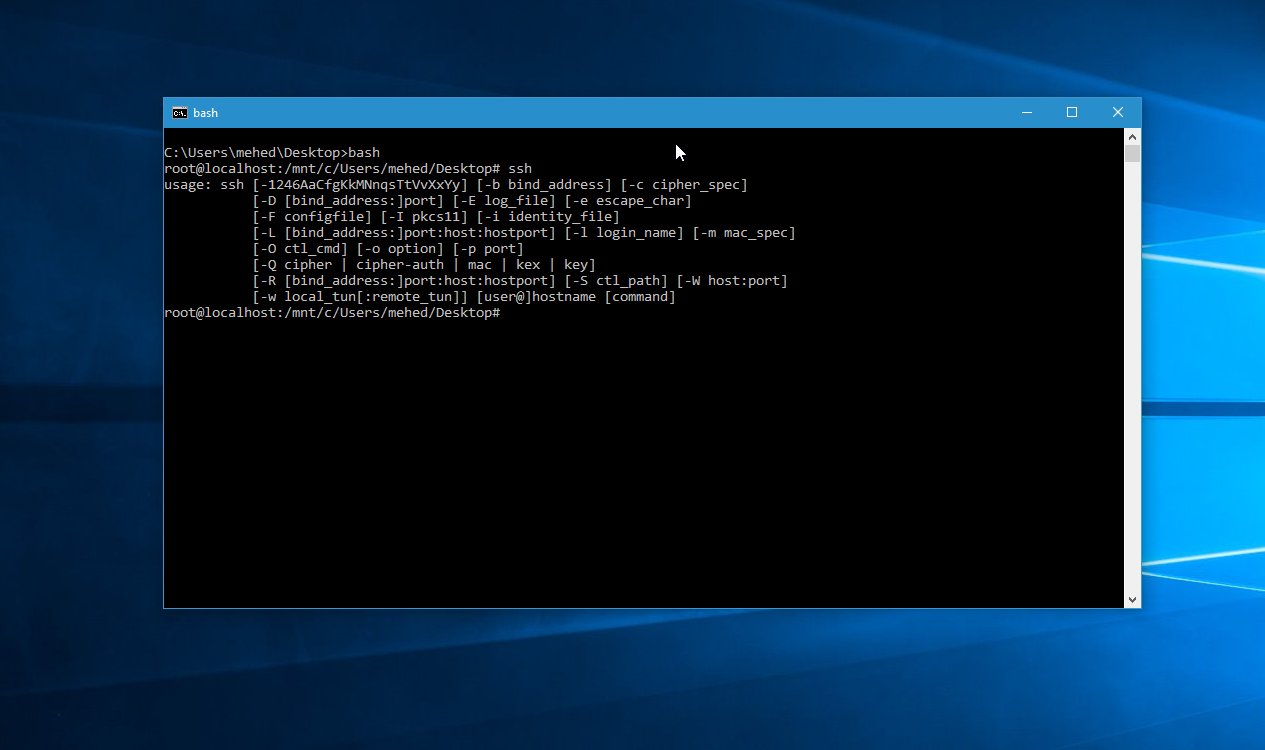Click 'usage:' in the ssh output
The height and width of the screenshot is (750, 1265).
[188, 185]
